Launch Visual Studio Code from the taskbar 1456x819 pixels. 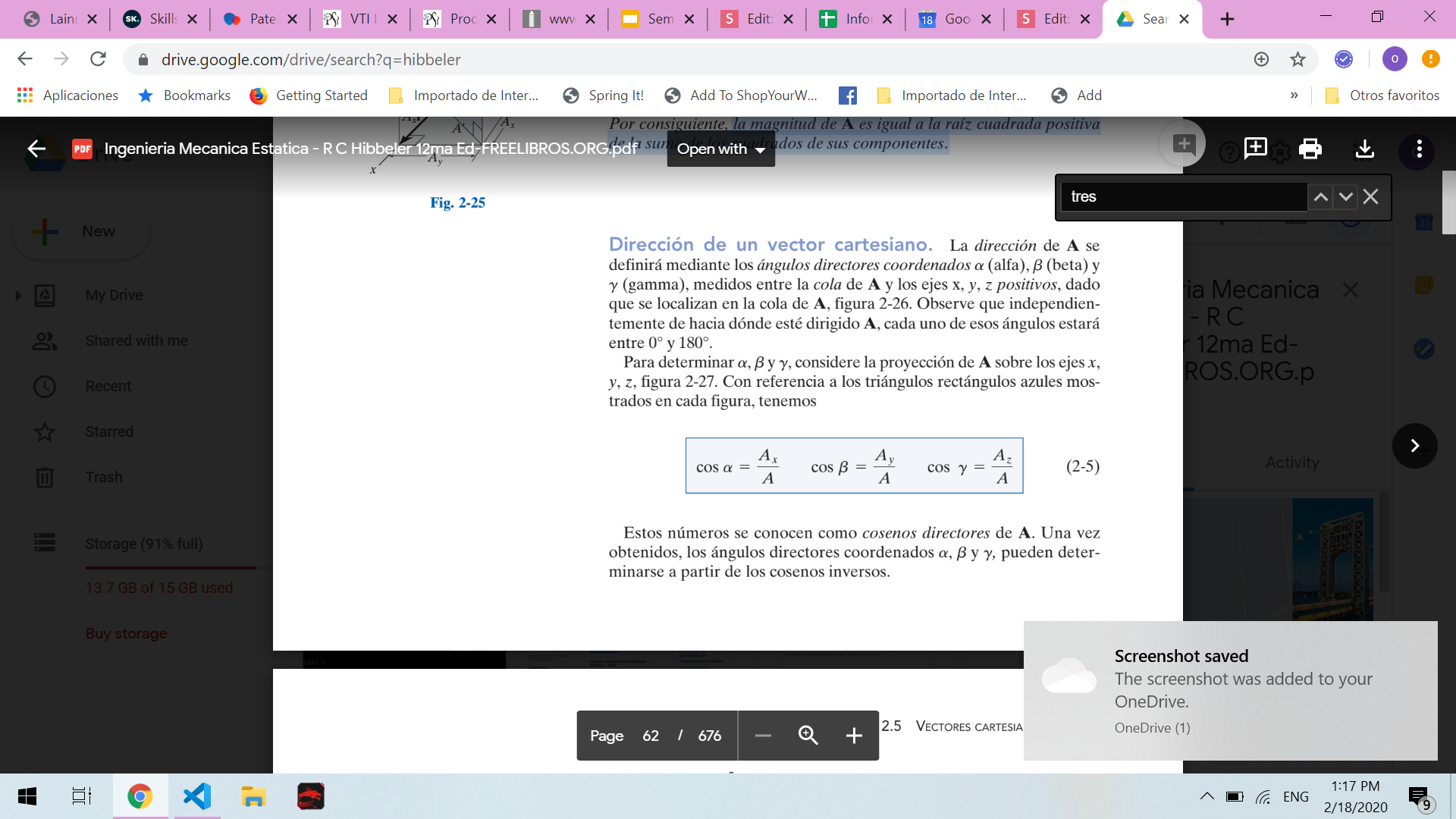coord(196,796)
